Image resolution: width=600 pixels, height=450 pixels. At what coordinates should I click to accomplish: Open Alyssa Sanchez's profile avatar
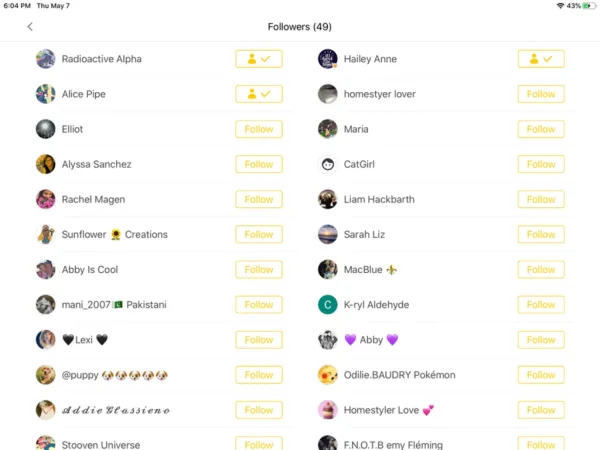click(46, 164)
